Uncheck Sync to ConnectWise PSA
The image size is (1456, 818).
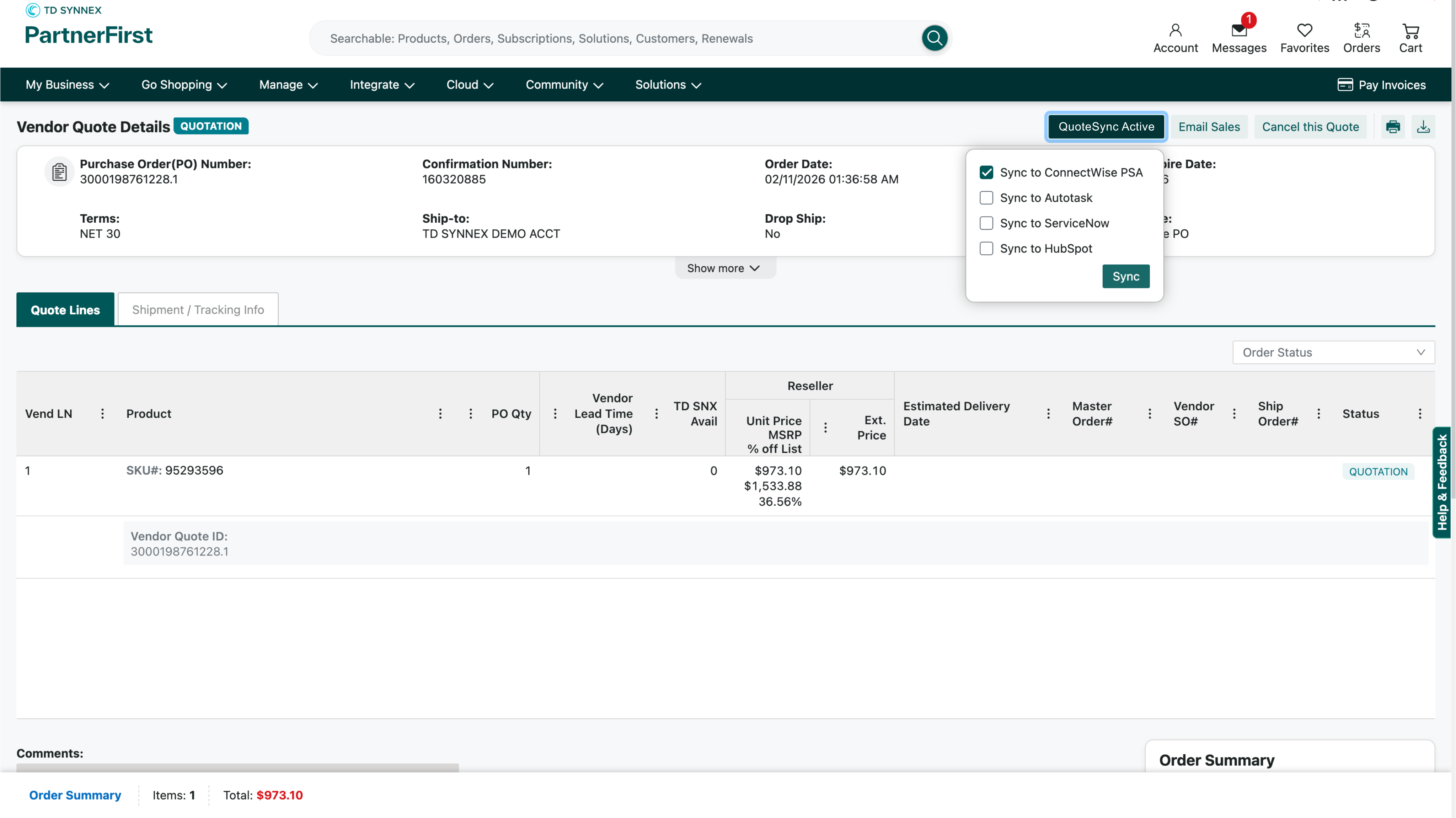click(x=986, y=172)
